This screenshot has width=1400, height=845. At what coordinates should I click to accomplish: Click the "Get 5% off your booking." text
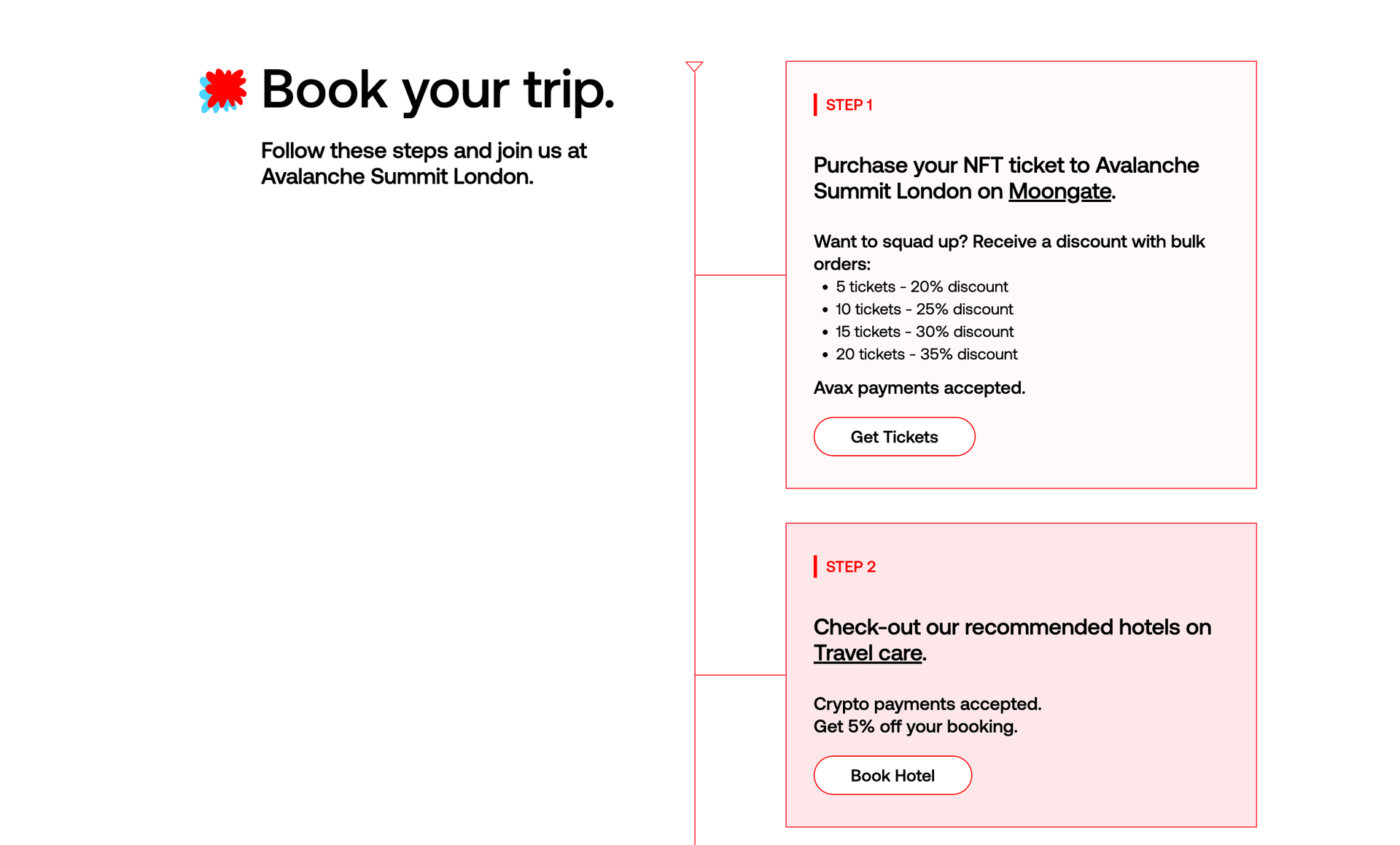point(915,726)
